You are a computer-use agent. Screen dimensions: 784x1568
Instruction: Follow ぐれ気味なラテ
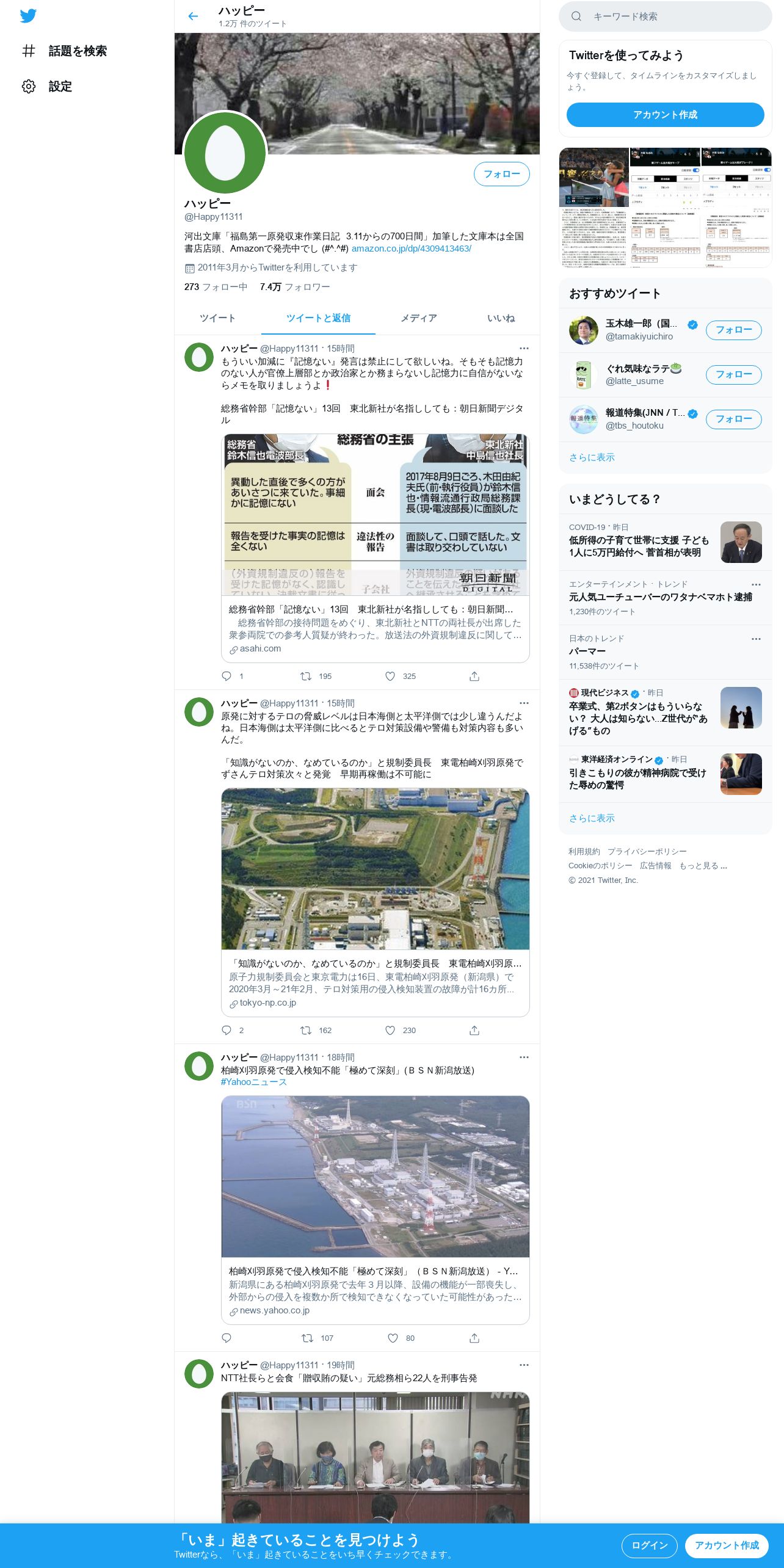(733, 375)
